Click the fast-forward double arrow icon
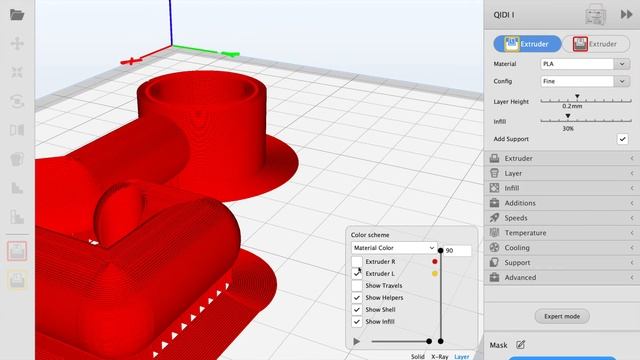The width and height of the screenshot is (640, 360). tap(626, 15)
